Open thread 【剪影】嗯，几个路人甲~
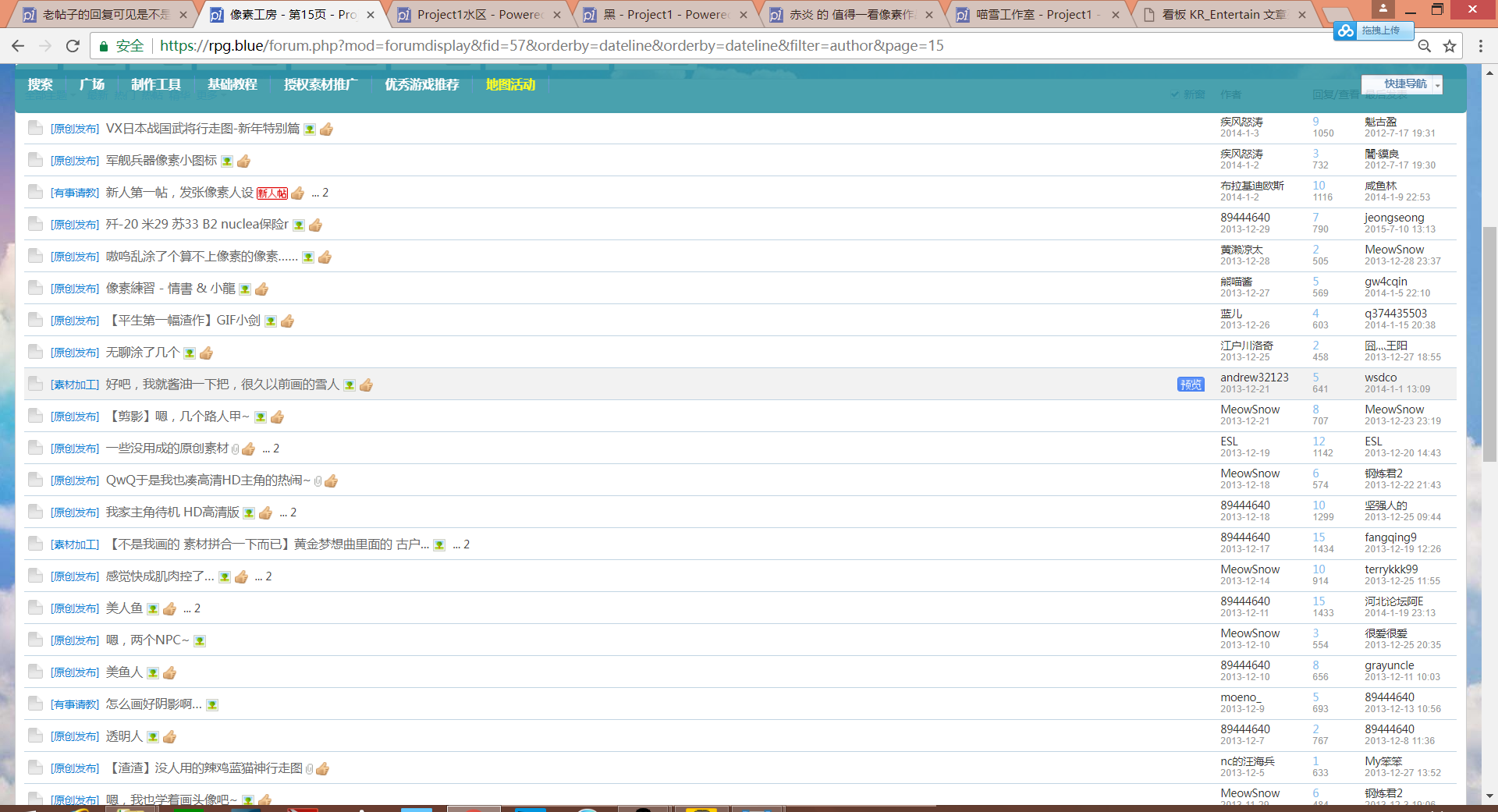The width and height of the screenshot is (1498, 812). [x=178, y=417]
